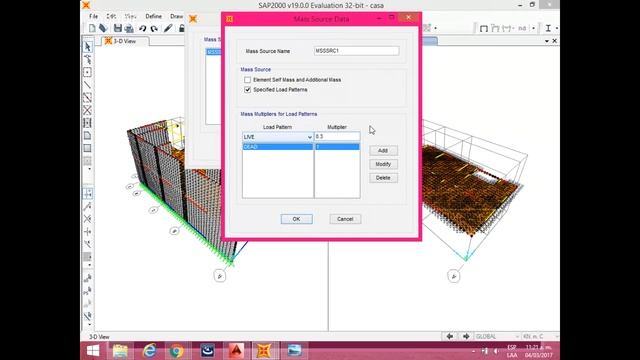Select the draw frame line tool
The width and height of the screenshot is (640, 360).
pyautogui.click(x=87, y=85)
